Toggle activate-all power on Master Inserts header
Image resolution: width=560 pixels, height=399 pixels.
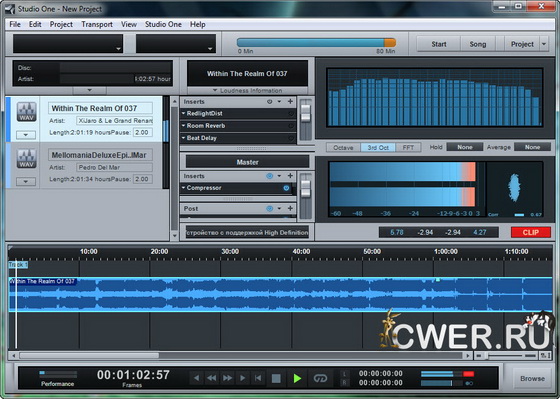pos(270,176)
